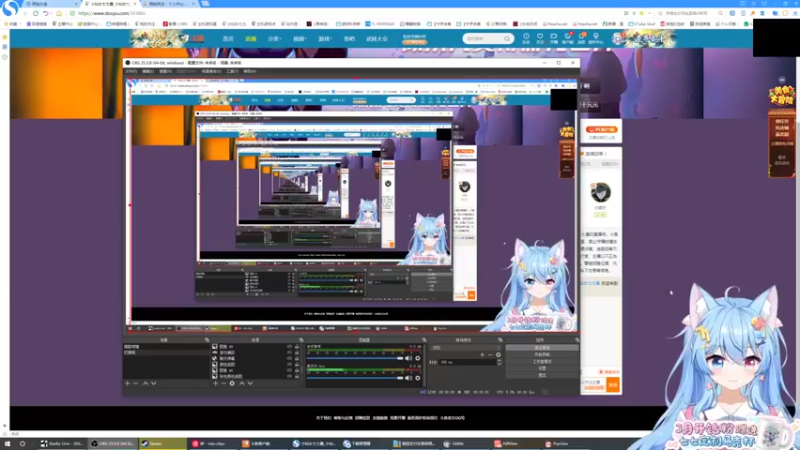Toggle eye visibility of sixth source row
Screen dimensions: 800x450
pos(289,376)
